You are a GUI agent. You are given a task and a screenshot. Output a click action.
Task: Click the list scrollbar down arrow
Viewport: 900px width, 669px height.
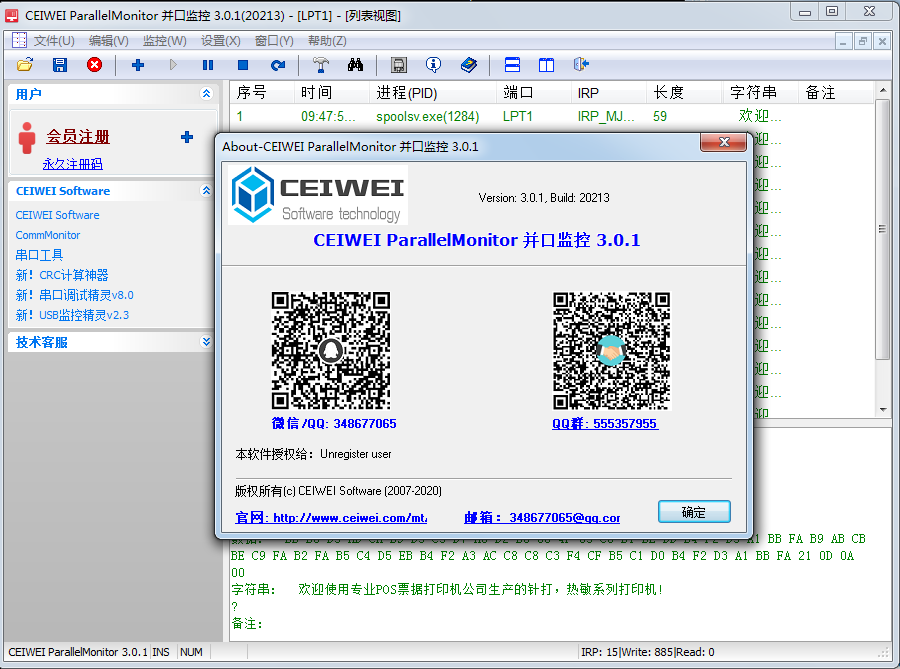tap(883, 410)
